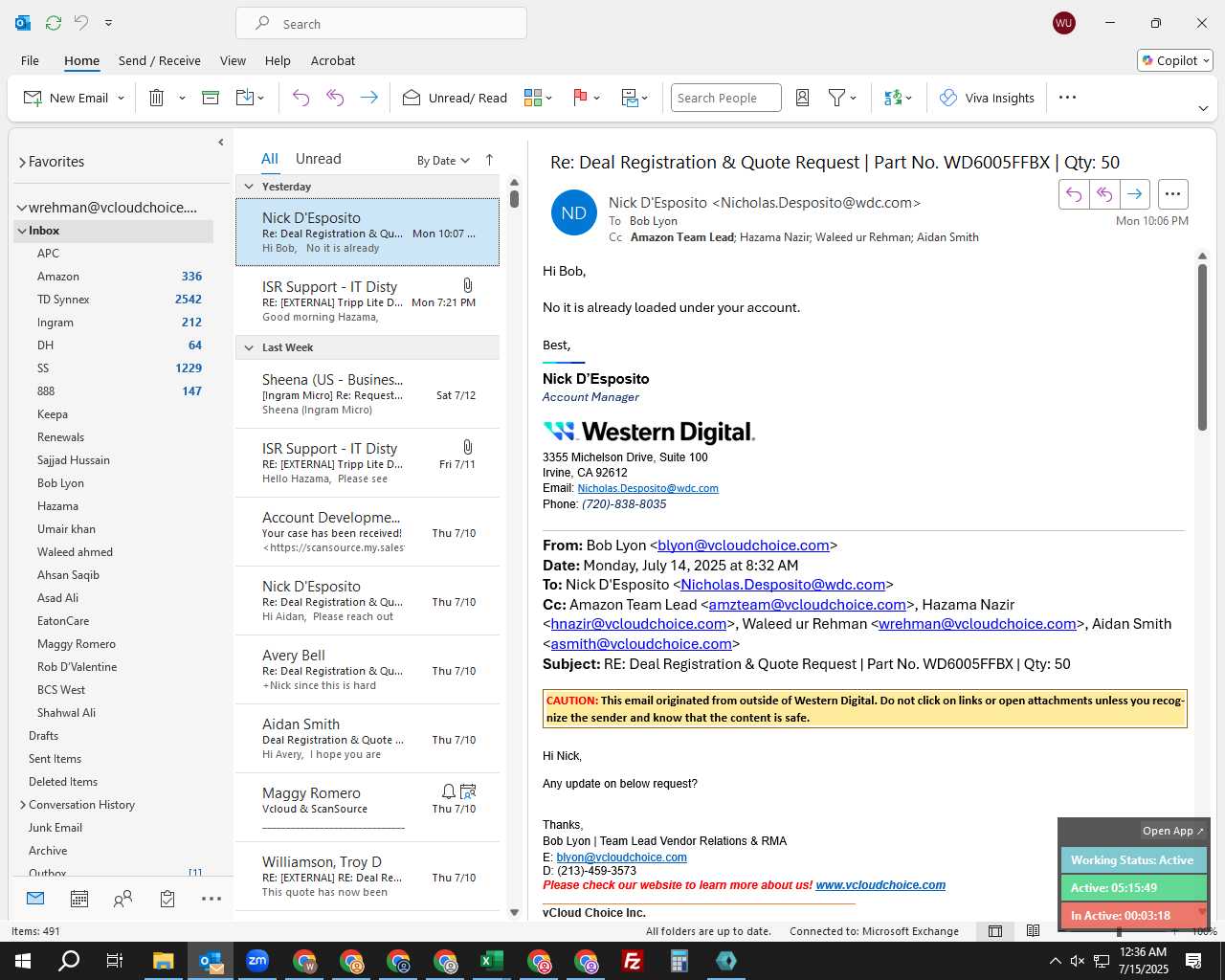
Task: Open reading pane more actions ellipsis
Action: point(1172,194)
